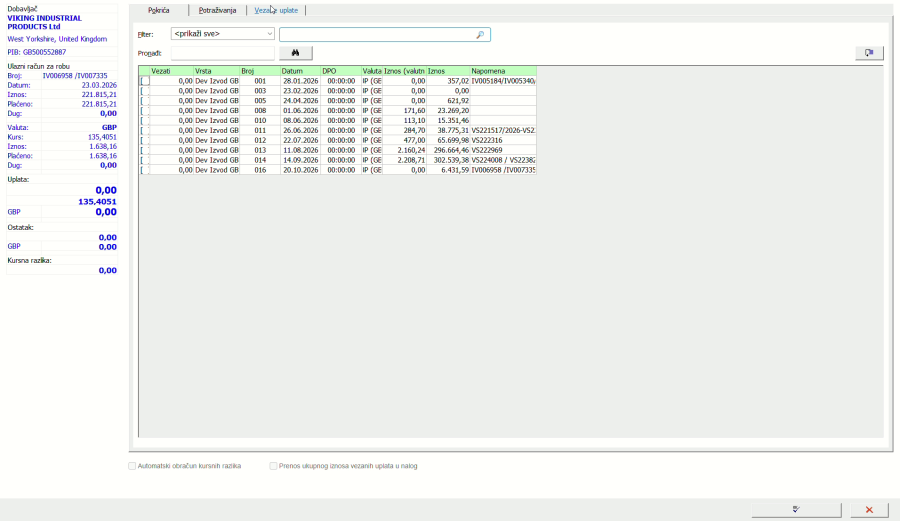Sort by the Datum column header

pos(300,71)
